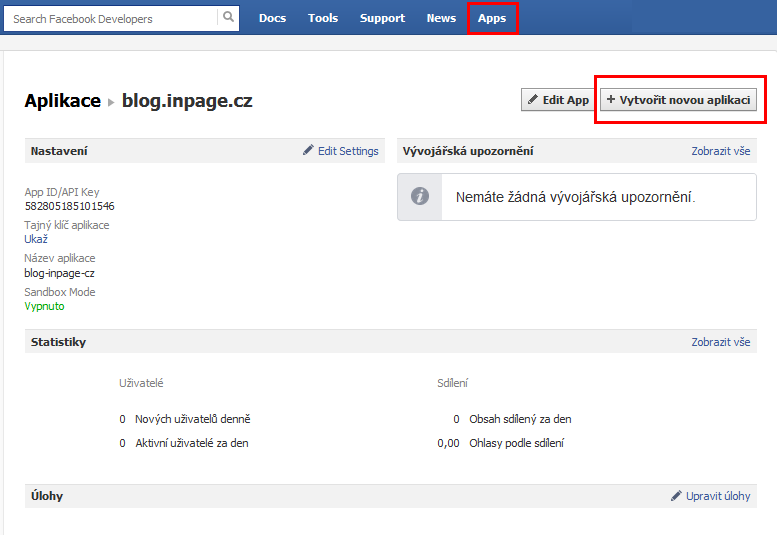Click the Uživatelé column label
Screen dimensions: 777x535
[x=141, y=383]
